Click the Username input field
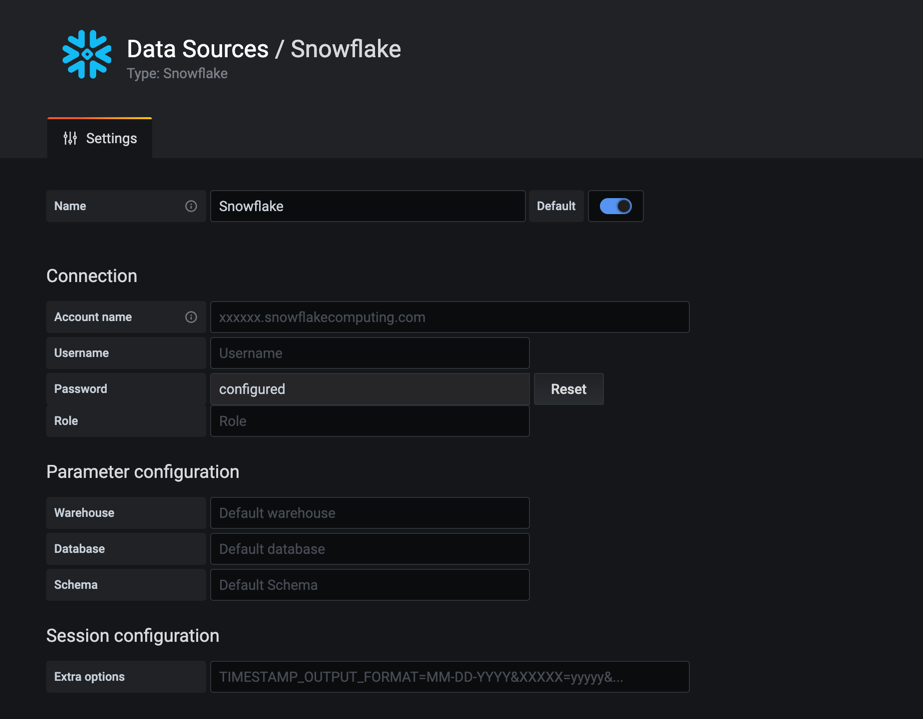The width and height of the screenshot is (923, 719). [370, 353]
